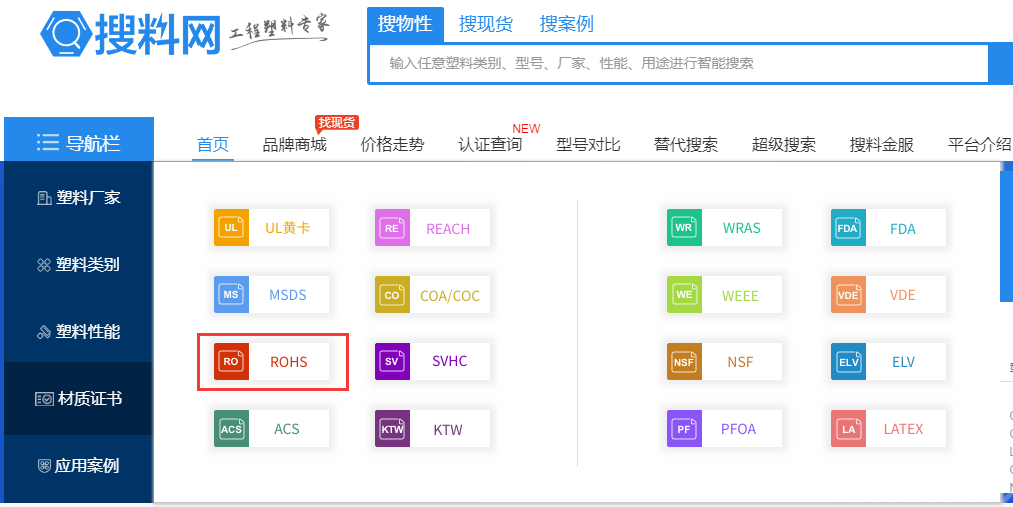Click the teal FDA badge icon
Image resolution: width=1013 pixels, height=507 pixels.
pyautogui.click(x=848, y=228)
